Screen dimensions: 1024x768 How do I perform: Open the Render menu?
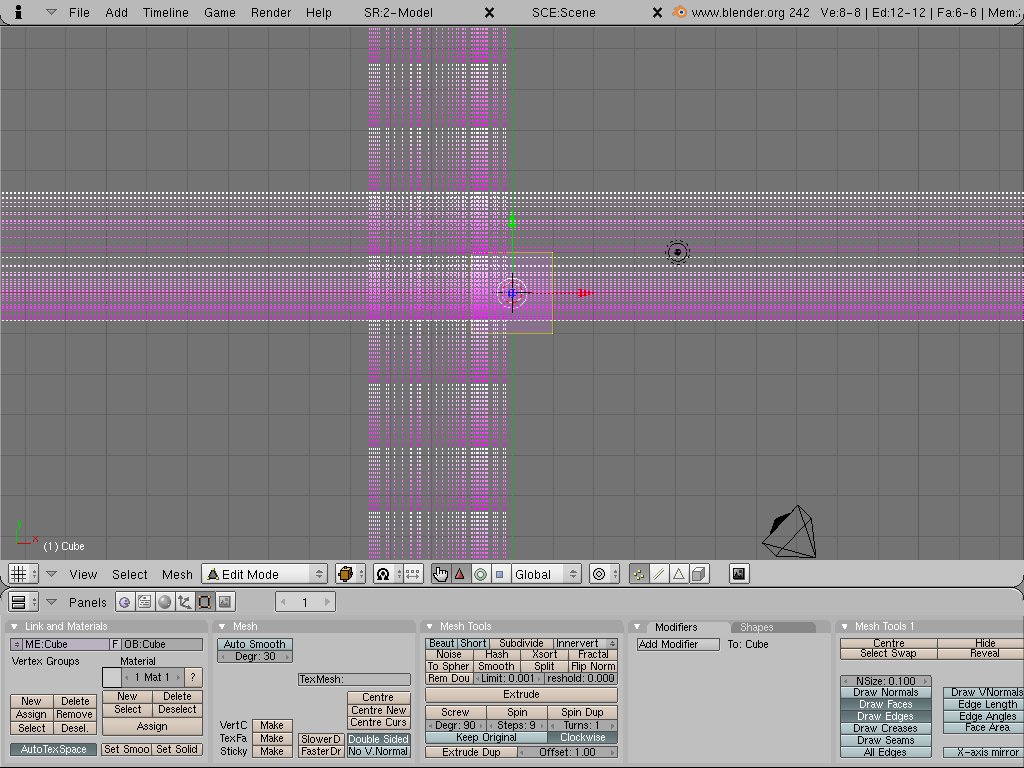pos(271,12)
